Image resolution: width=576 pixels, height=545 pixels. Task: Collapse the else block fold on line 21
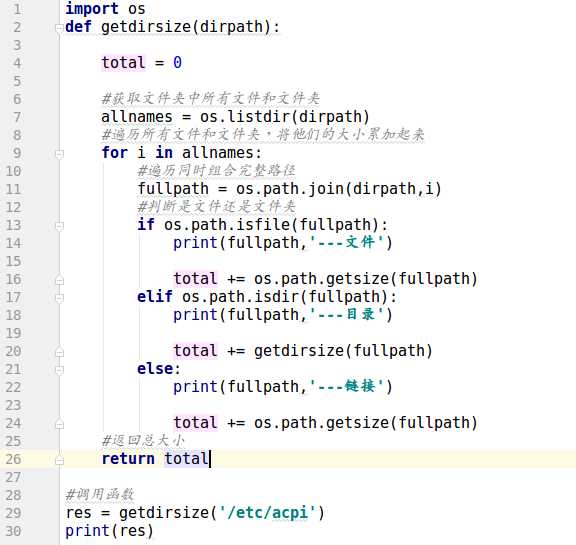pos(59,370)
